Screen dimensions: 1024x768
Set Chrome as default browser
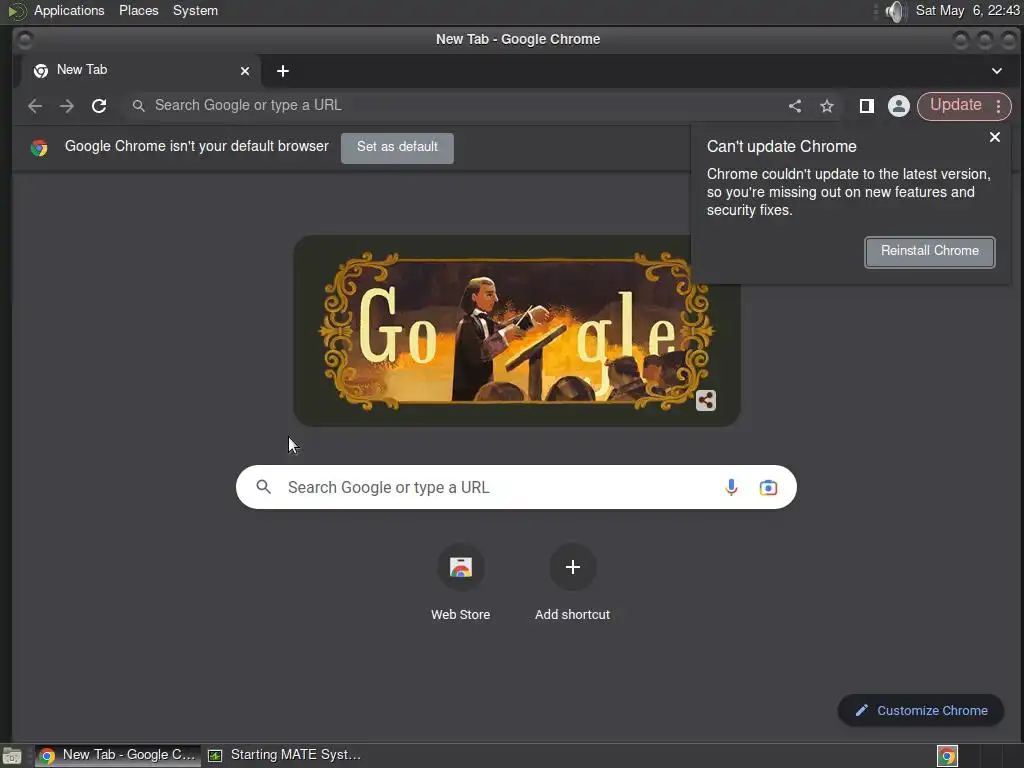tap(397, 148)
